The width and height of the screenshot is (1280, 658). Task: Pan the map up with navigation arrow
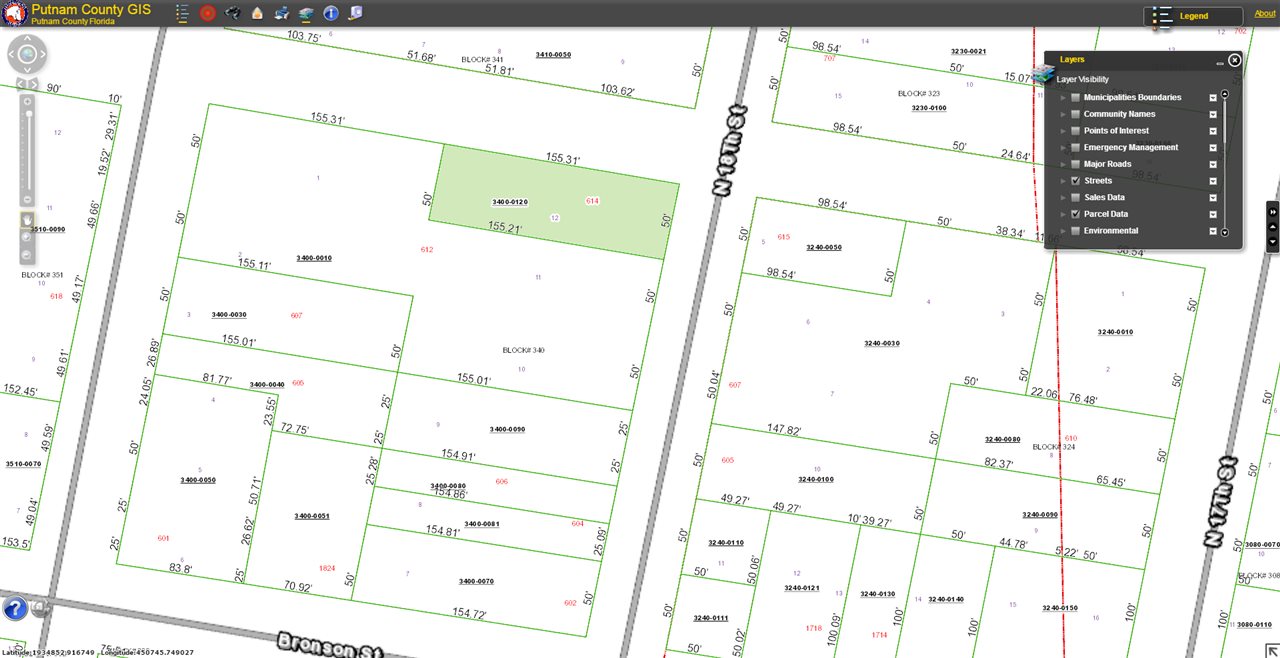click(x=28, y=40)
